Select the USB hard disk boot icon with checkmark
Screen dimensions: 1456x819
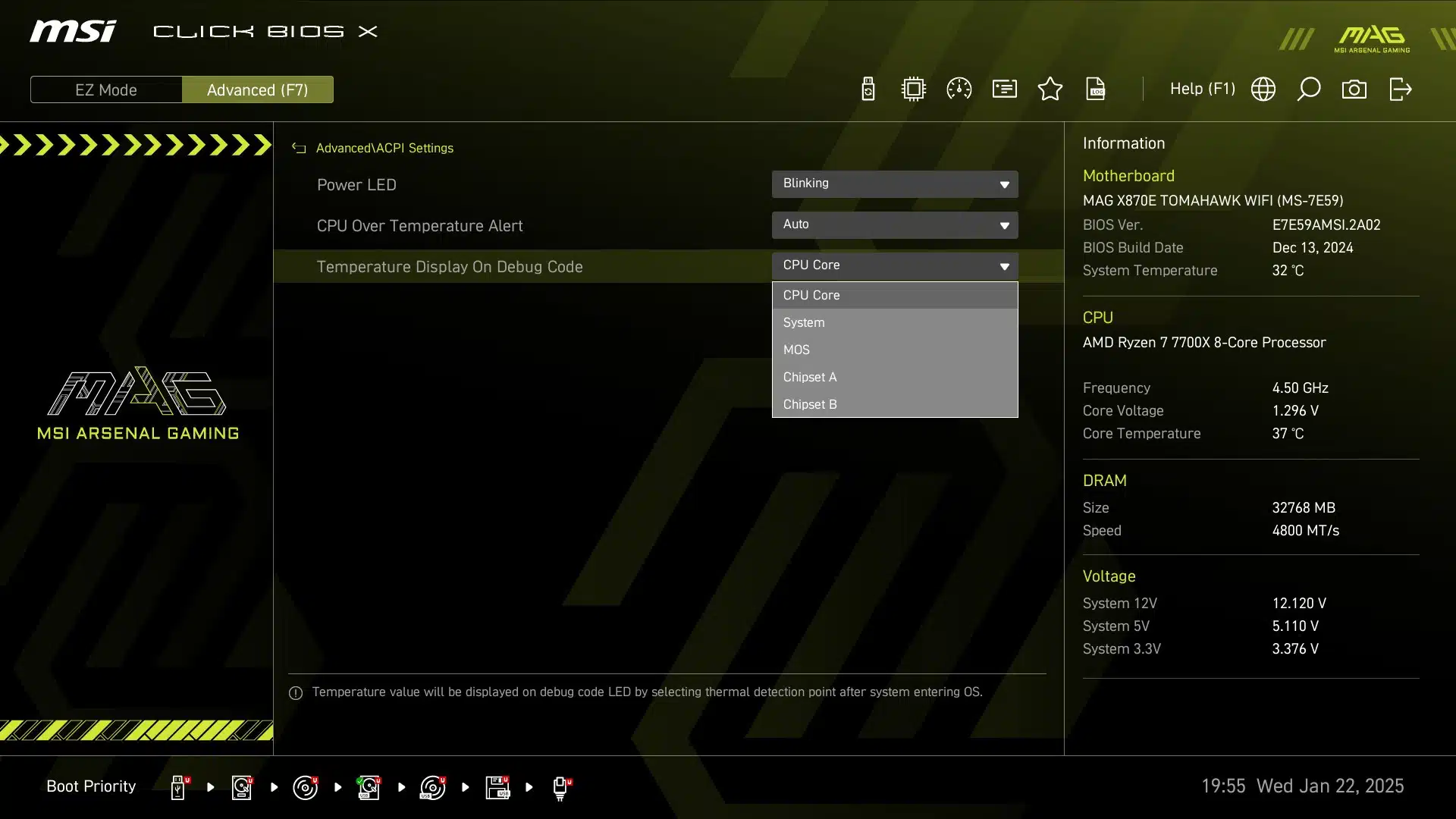coord(369,787)
